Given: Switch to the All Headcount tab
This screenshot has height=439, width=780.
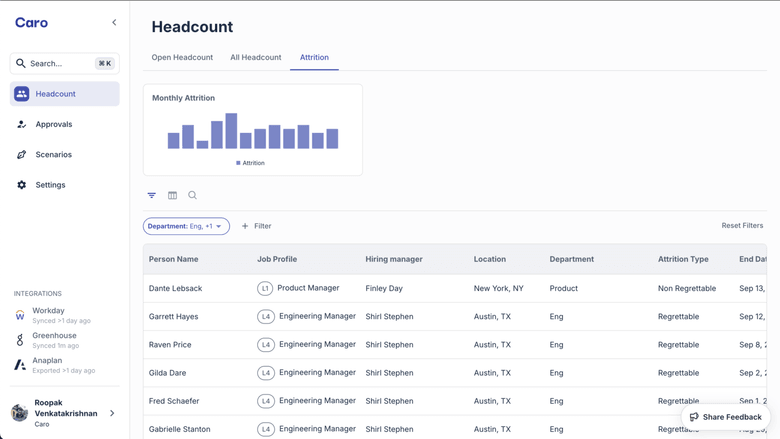Looking at the screenshot, I should click(256, 58).
